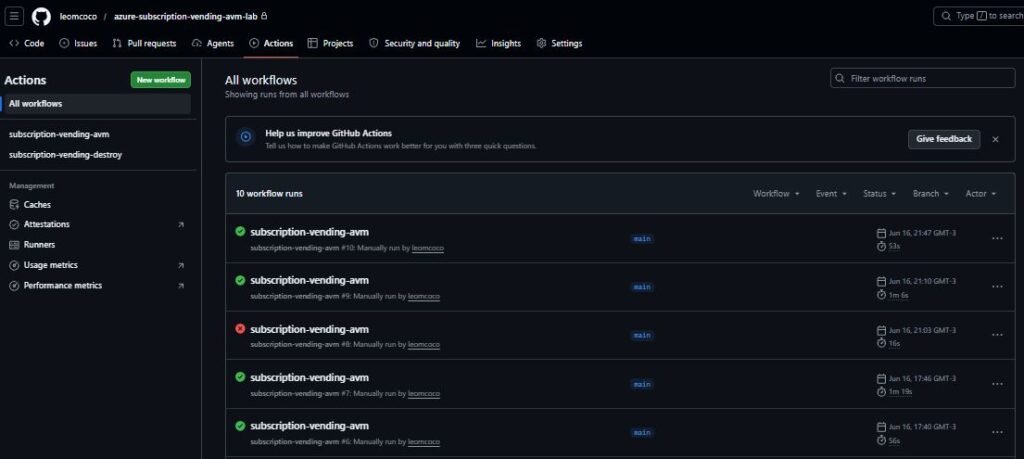Open the hamburger navigation menu
1024x459 pixels.
[x=14, y=16]
